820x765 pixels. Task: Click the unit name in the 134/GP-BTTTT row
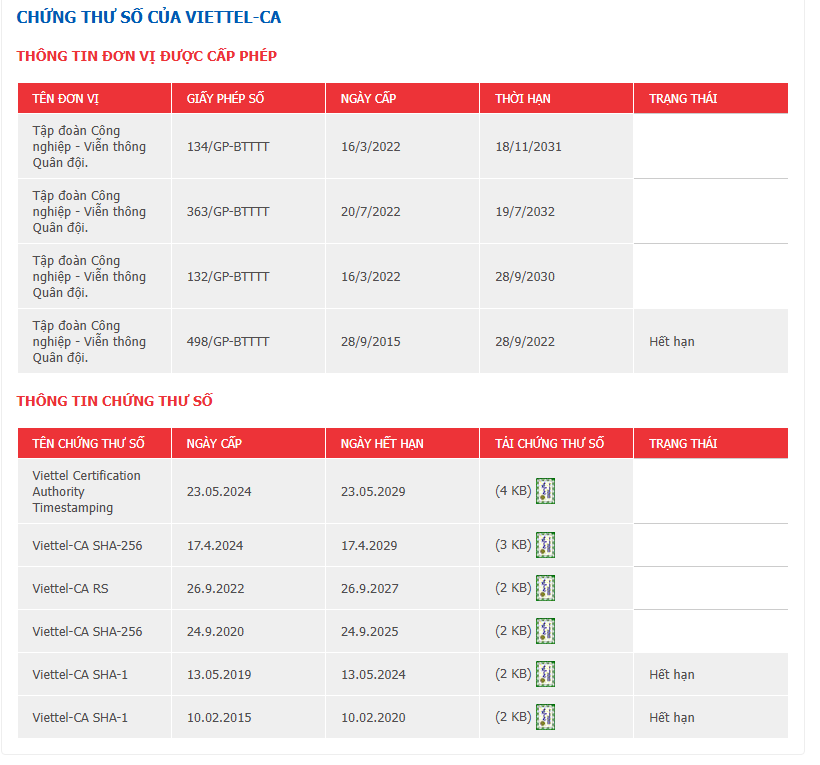[89, 146]
